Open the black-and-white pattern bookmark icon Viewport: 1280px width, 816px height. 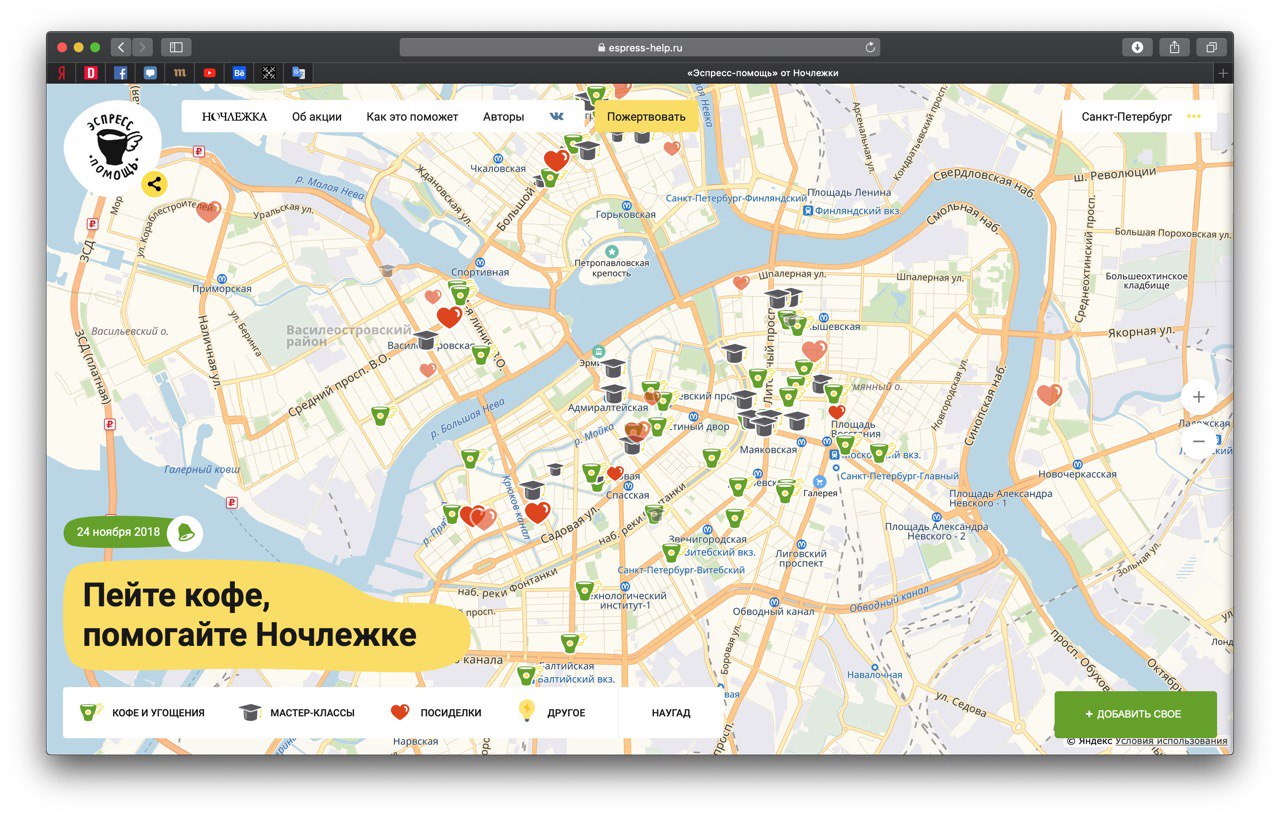(268, 73)
